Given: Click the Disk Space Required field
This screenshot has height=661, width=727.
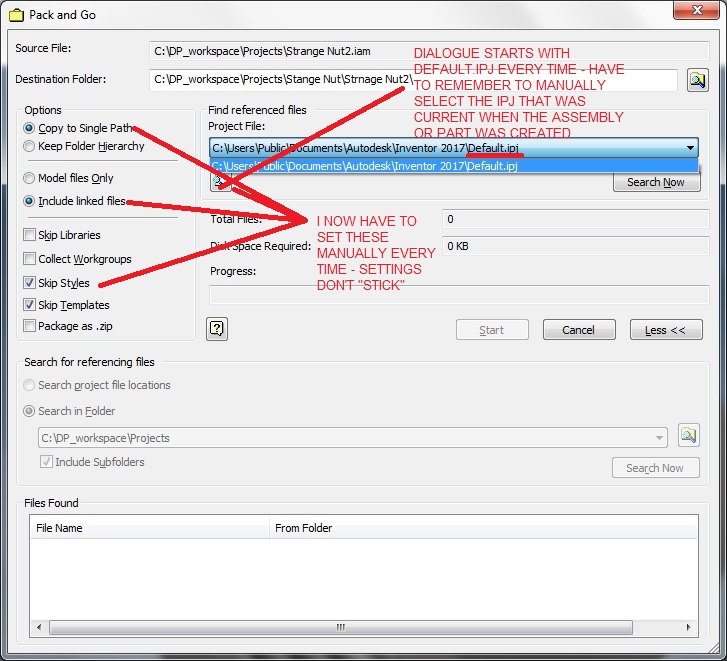Looking at the screenshot, I should coord(575,246).
